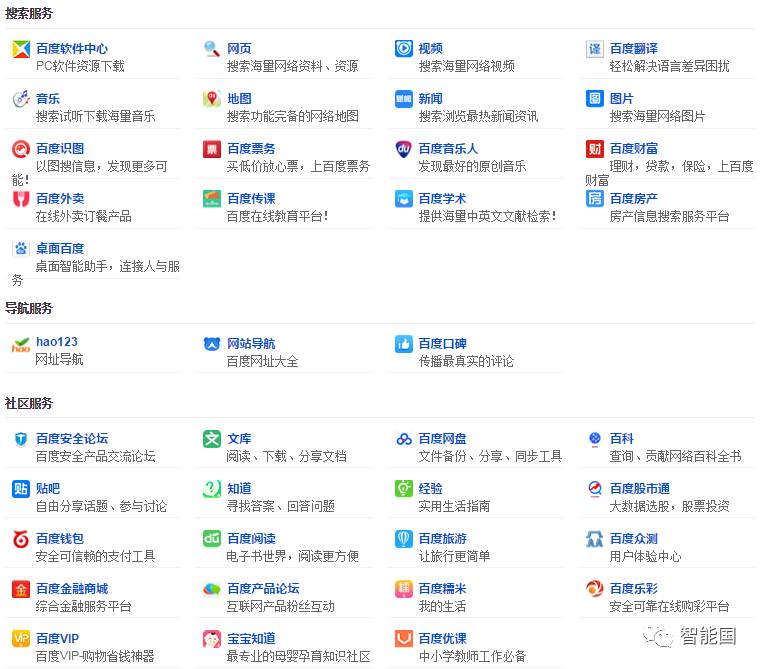Click the 图片 icon

(595, 99)
